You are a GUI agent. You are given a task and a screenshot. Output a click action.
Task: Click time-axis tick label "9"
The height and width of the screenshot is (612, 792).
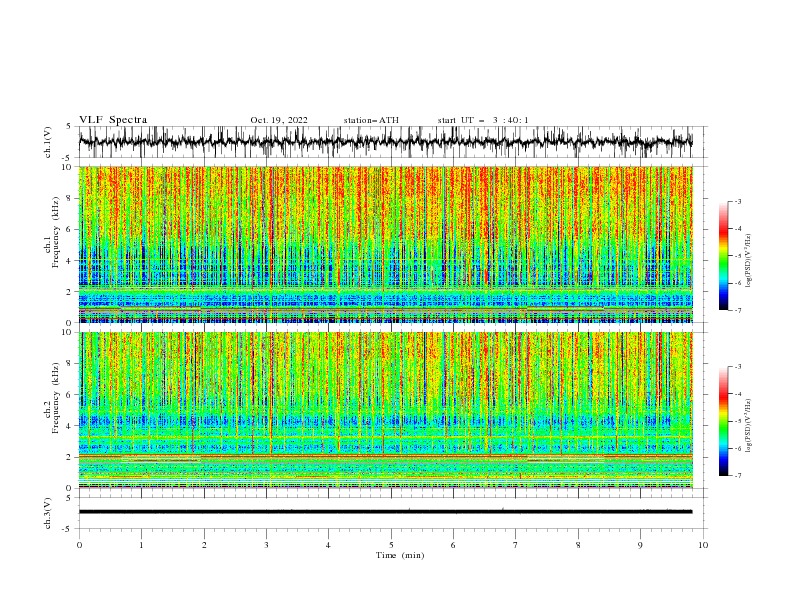[640, 545]
